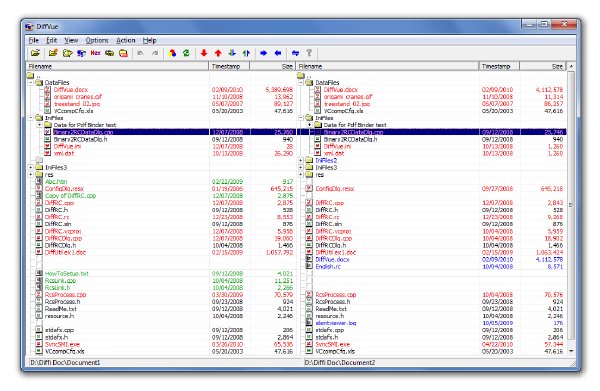
Task: Sort left pane by Filename column header
Action: (117, 66)
